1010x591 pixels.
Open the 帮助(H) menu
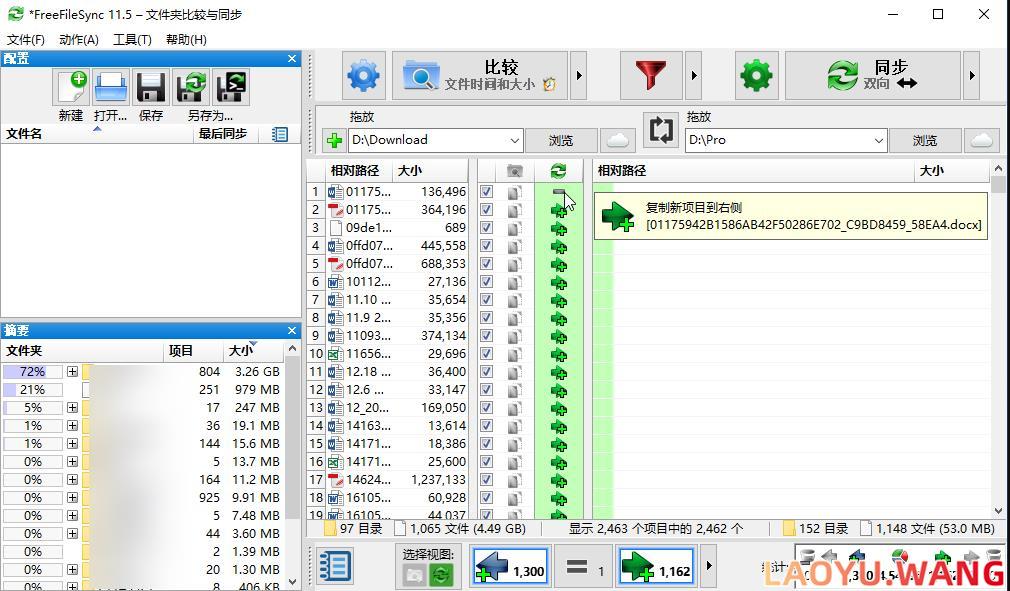186,40
